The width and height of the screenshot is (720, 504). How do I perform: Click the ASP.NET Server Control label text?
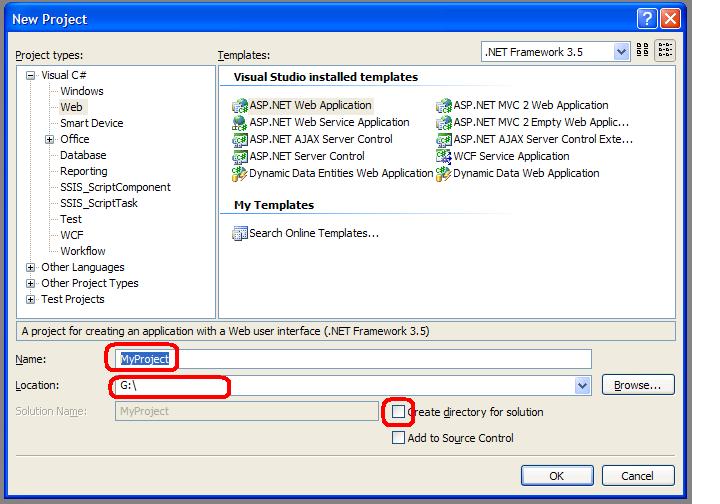307,157
